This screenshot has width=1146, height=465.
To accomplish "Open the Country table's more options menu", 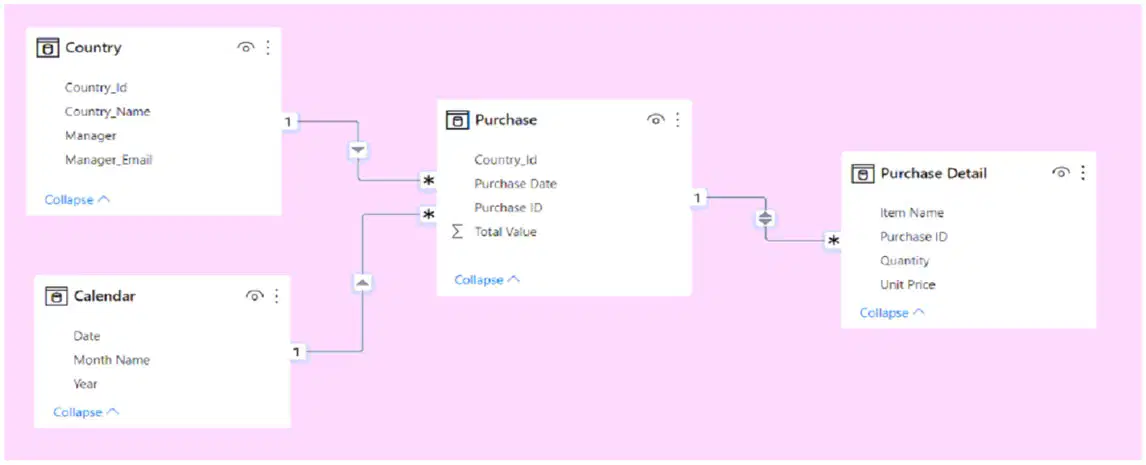I will pyautogui.click(x=267, y=48).
